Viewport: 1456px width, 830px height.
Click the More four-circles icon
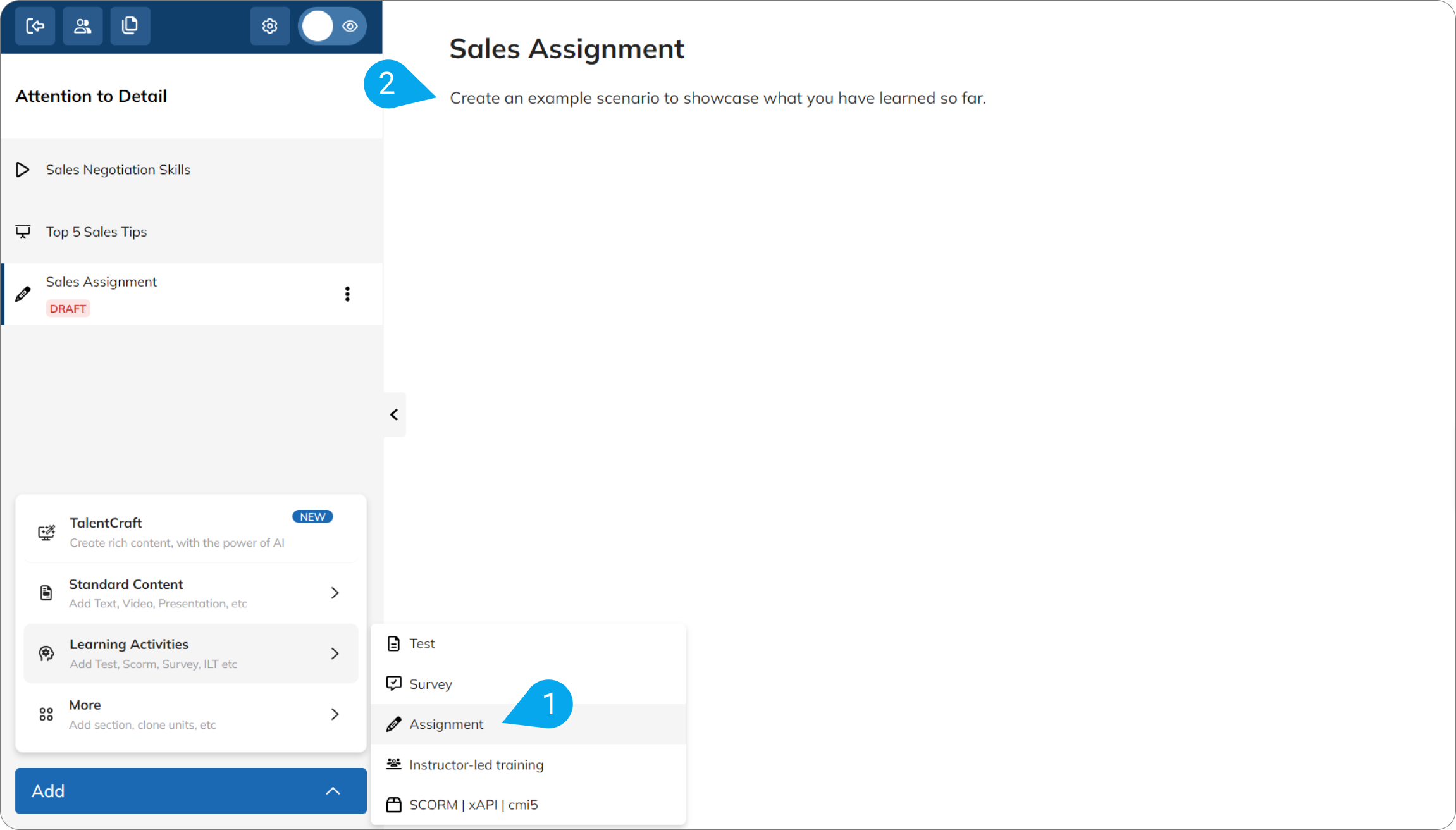(46, 714)
